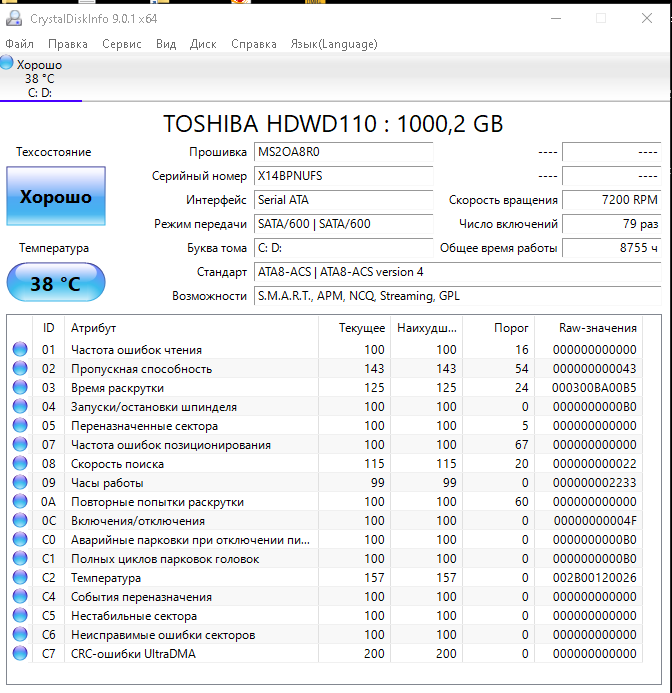Click the status orb for attribute C1
672x693 pixels.
tap(20, 558)
